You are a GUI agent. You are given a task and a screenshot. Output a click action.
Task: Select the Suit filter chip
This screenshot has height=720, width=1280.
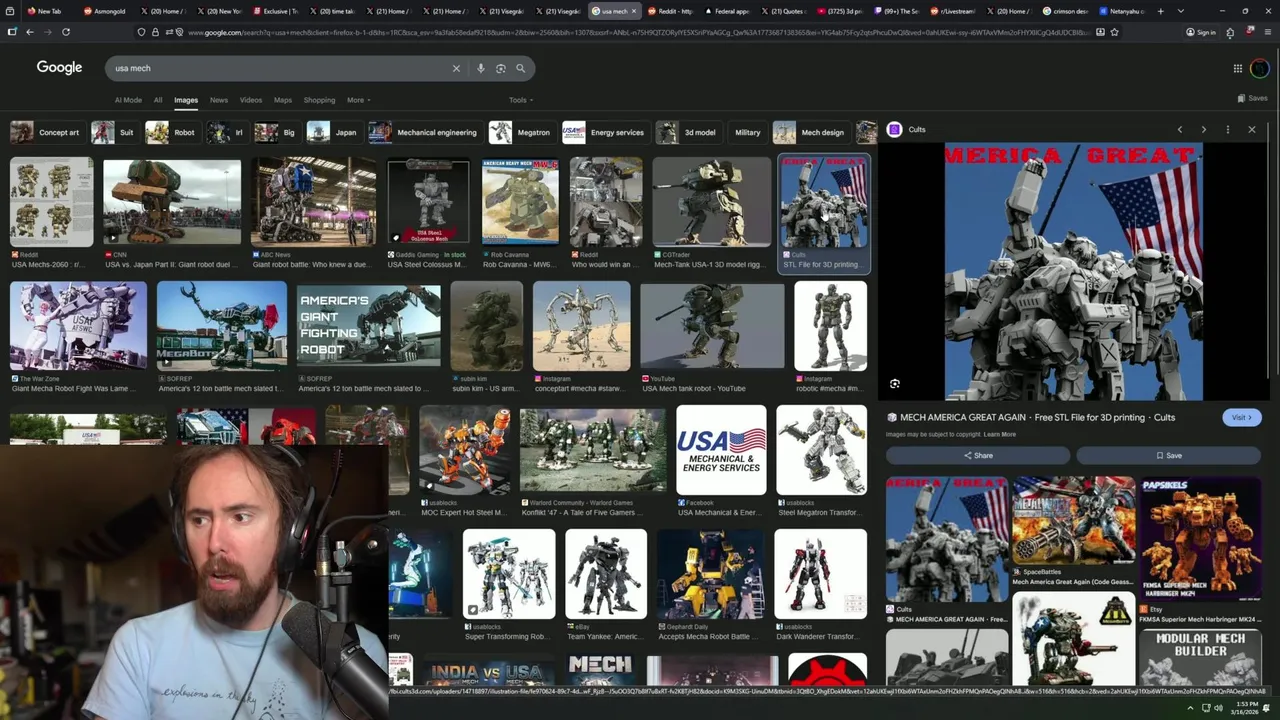(x=114, y=132)
